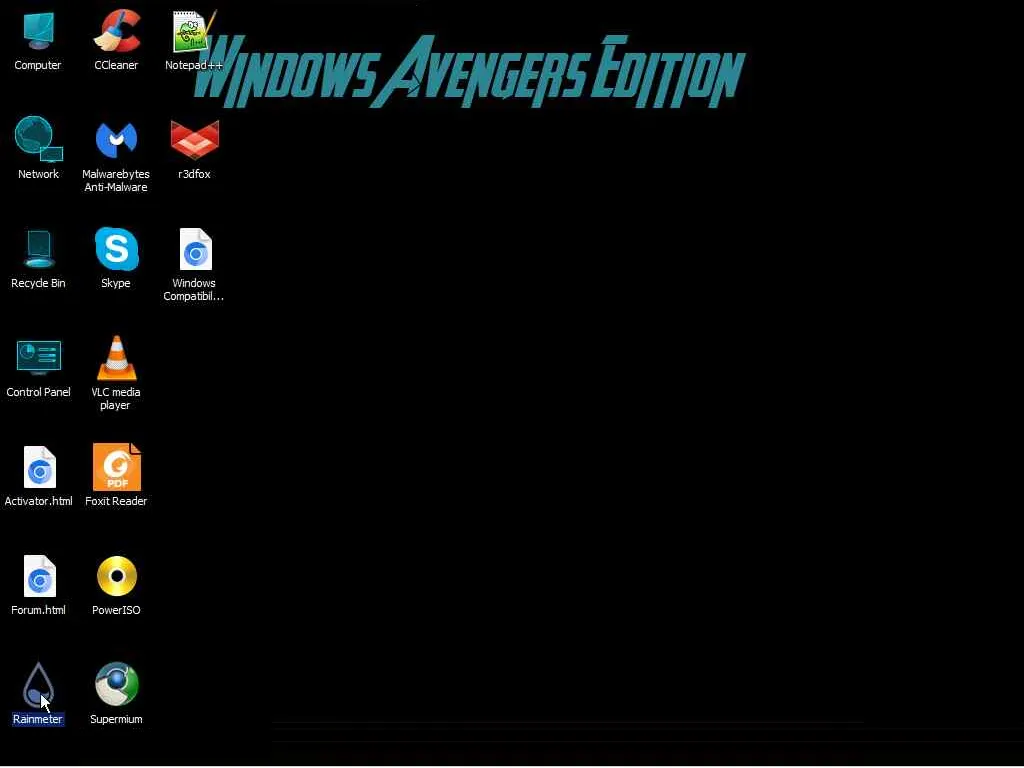Click the "Forum.html" label text
This screenshot has width=1024, height=768.
[39, 610]
